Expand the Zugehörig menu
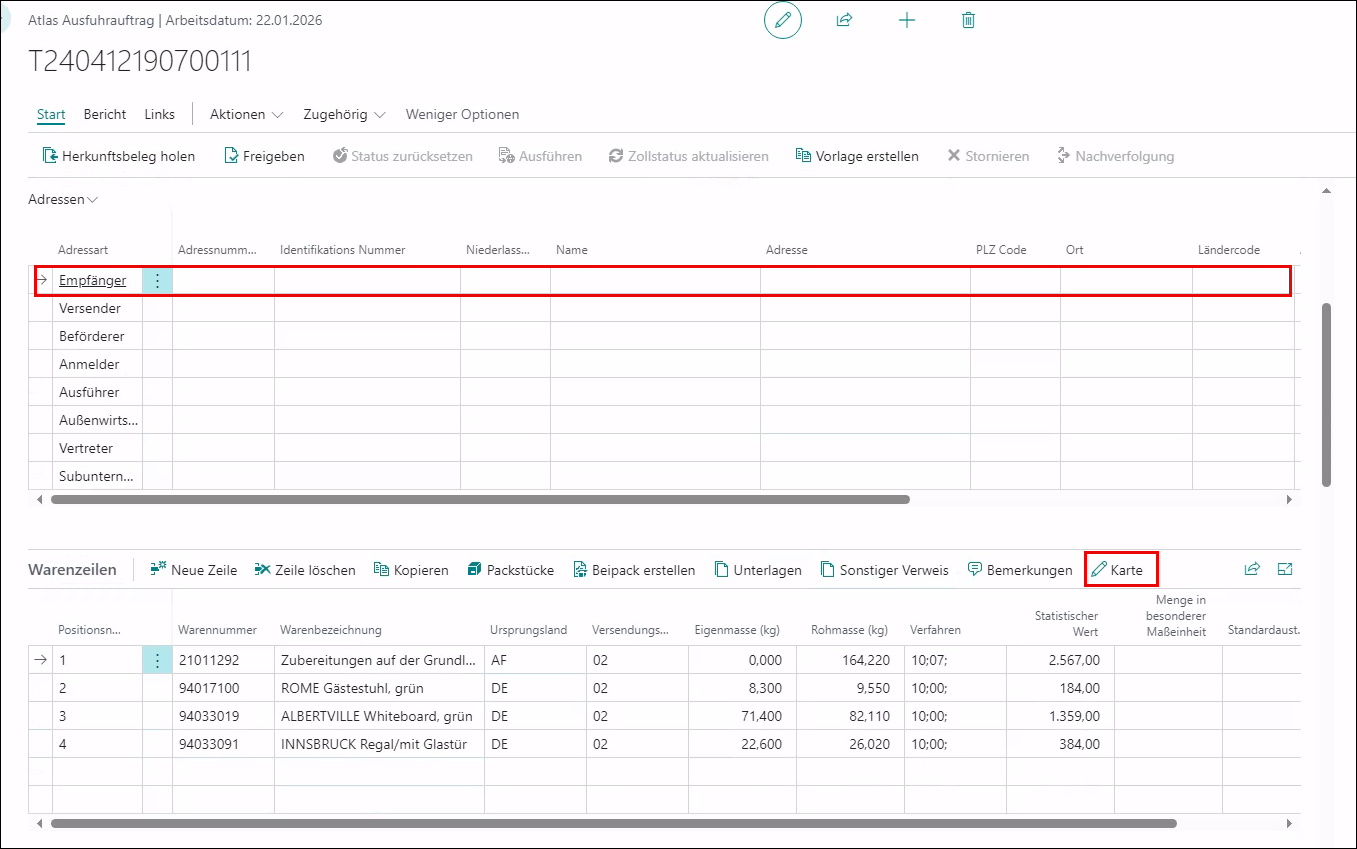This screenshot has width=1357, height=849. [x=345, y=114]
